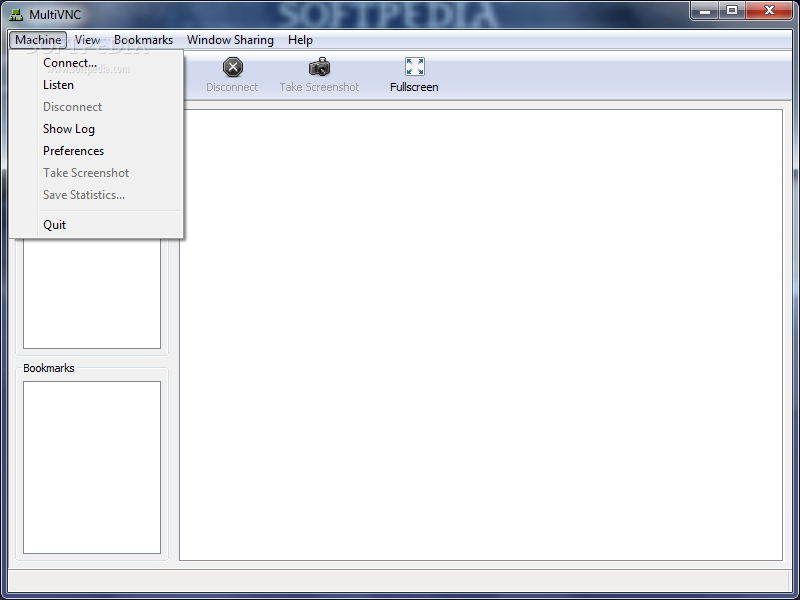Image resolution: width=800 pixels, height=600 pixels.
Task: Click inside the Bookmarks list box
Action: click(92, 467)
